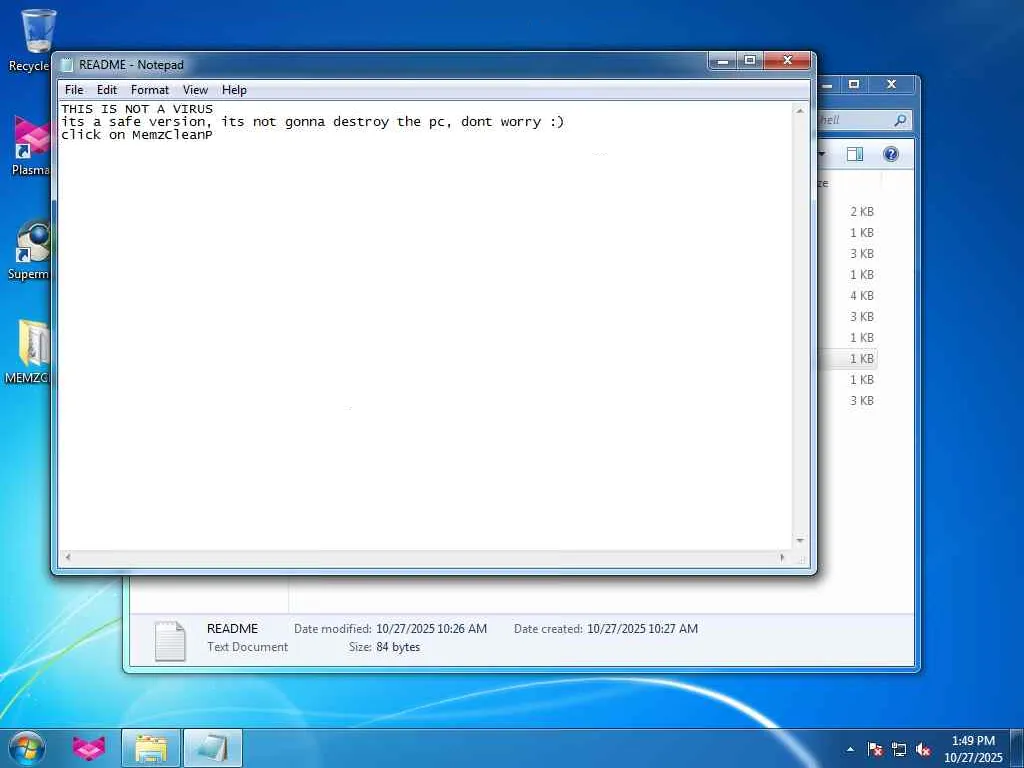The height and width of the screenshot is (768, 1024).
Task: Click the Notepad taskbar button
Action: (213, 748)
